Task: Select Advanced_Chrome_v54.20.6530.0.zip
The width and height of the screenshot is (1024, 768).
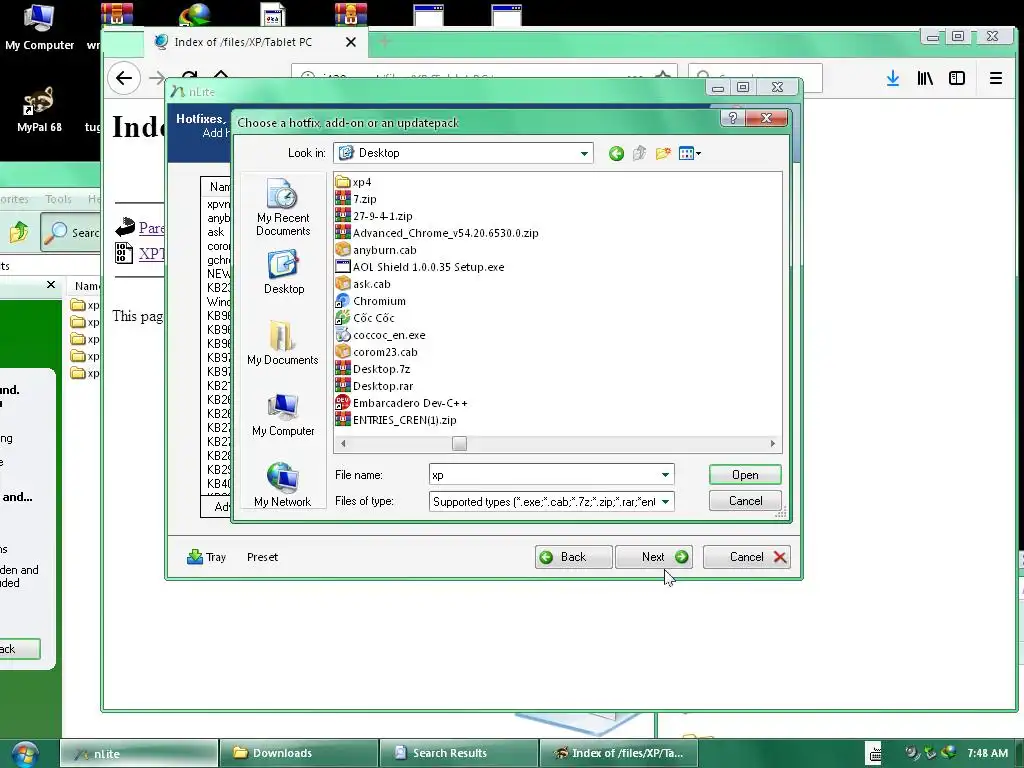Action: coord(437,233)
